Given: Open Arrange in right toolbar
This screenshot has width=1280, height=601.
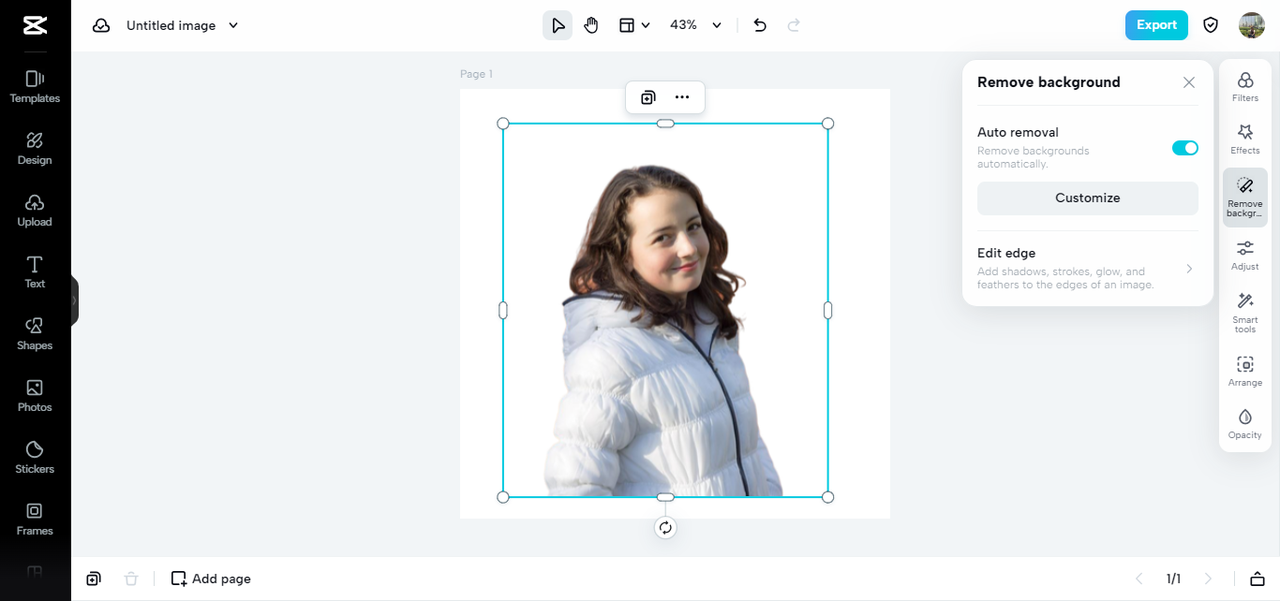Looking at the screenshot, I should tap(1245, 371).
